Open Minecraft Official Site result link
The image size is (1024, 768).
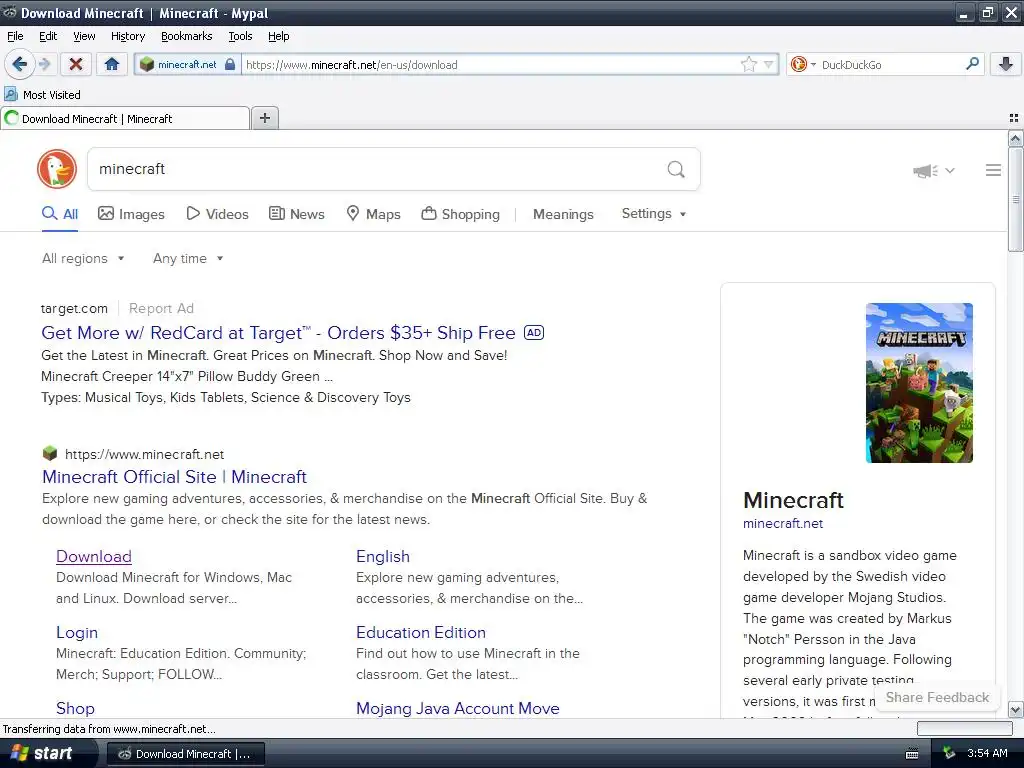pos(174,477)
